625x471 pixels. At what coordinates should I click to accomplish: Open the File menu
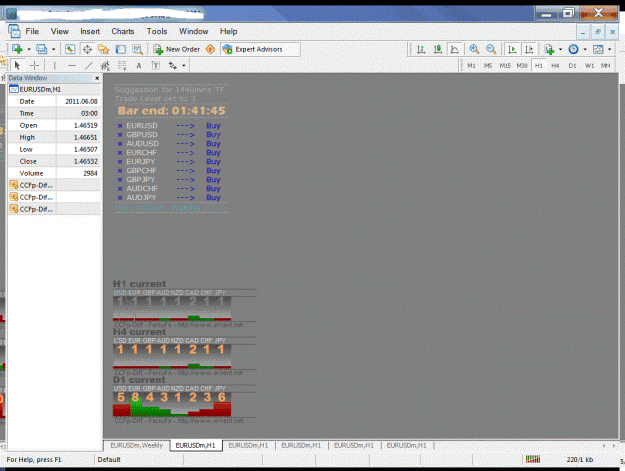point(32,31)
